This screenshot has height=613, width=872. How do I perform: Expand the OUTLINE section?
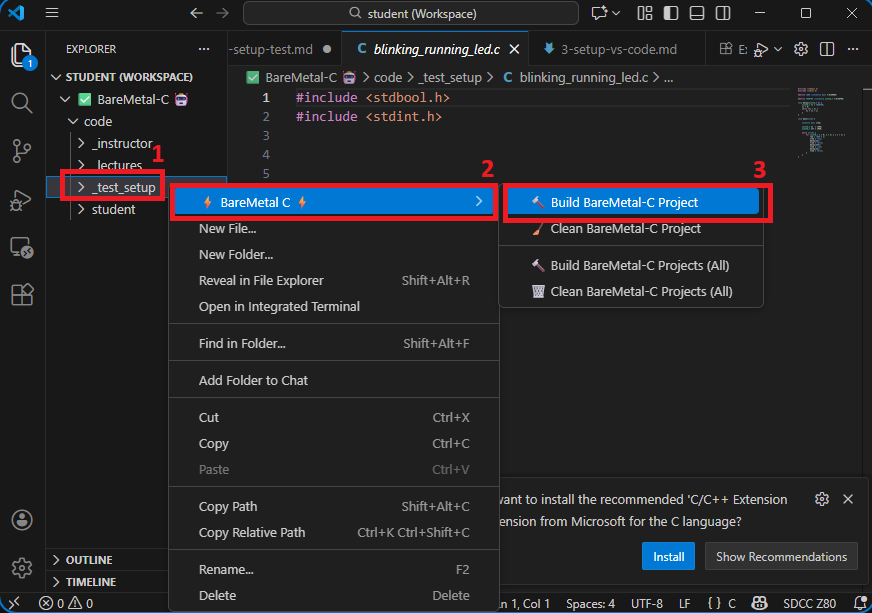(x=89, y=560)
